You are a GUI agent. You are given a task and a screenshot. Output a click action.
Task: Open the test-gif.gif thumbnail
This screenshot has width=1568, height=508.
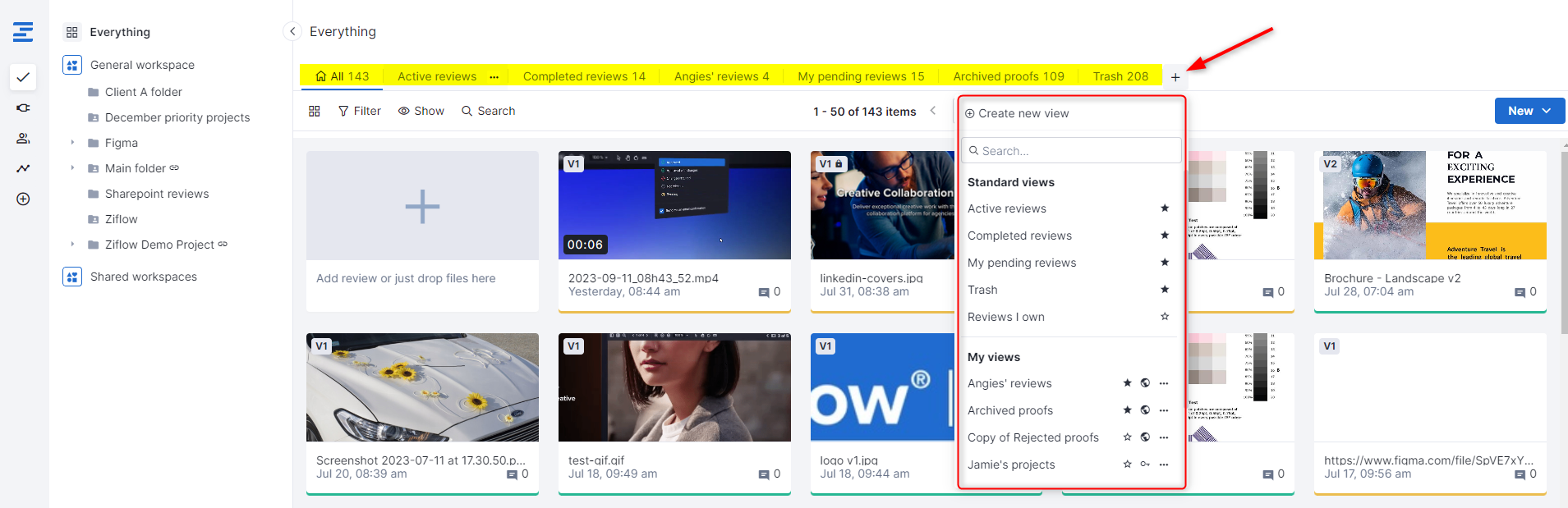pyautogui.click(x=674, y=387)
